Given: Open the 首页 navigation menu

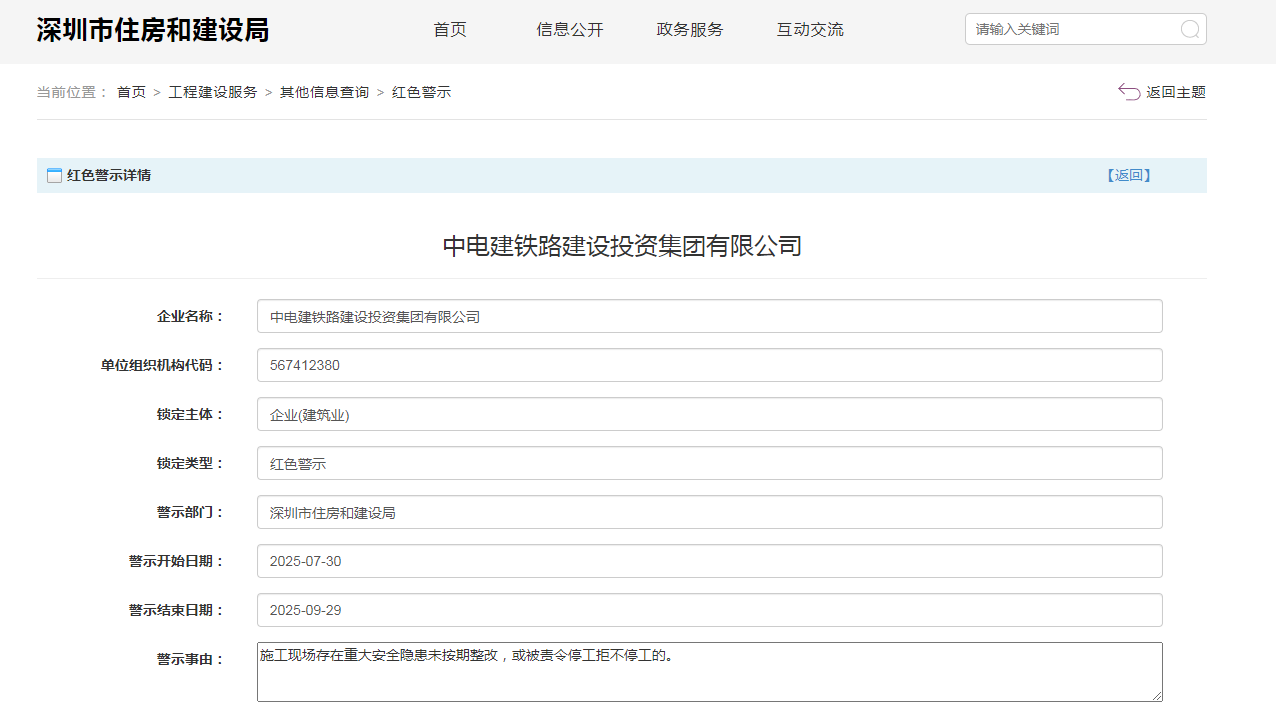Looking at the screenshot, I should click(x=450, y=30).
